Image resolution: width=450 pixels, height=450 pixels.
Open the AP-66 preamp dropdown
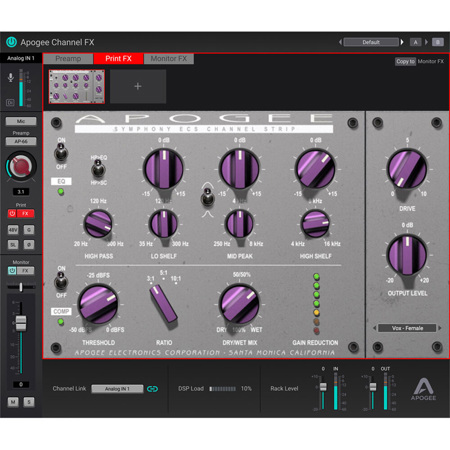tap(21, 141)
